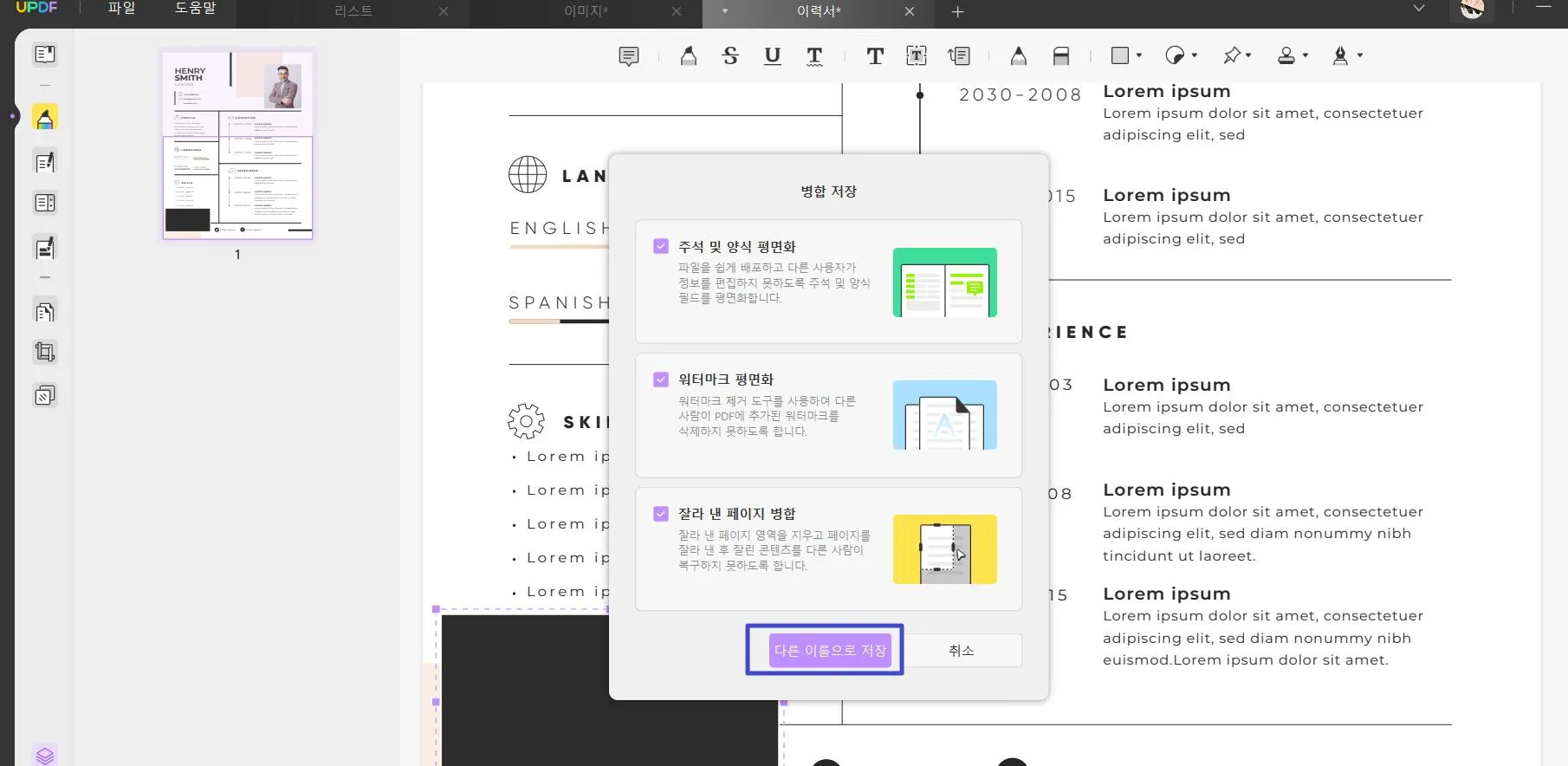Uncheck 워터마크 평면화 checkbox
Screen dimensions: 1568x766
pos(661,380)
